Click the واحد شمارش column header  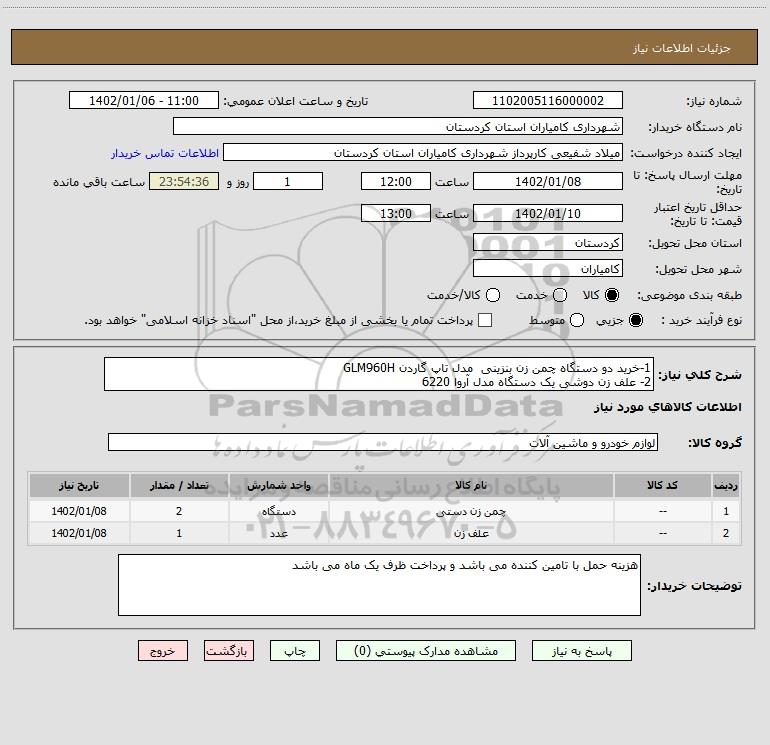click(278, 485)
